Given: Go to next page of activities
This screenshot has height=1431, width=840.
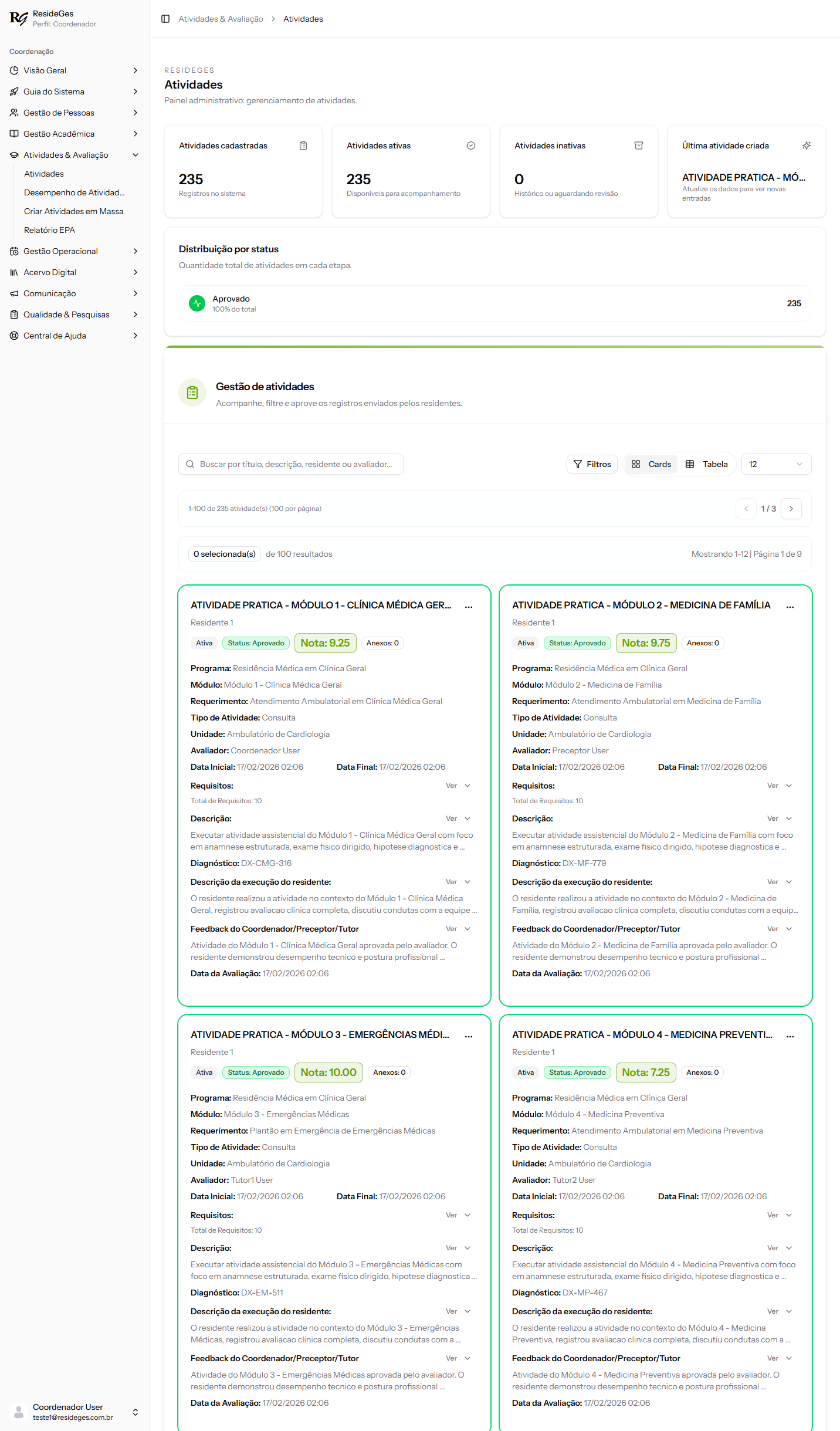Looking at the screenshot, I should pyautogui.click(x=791, y=509).
